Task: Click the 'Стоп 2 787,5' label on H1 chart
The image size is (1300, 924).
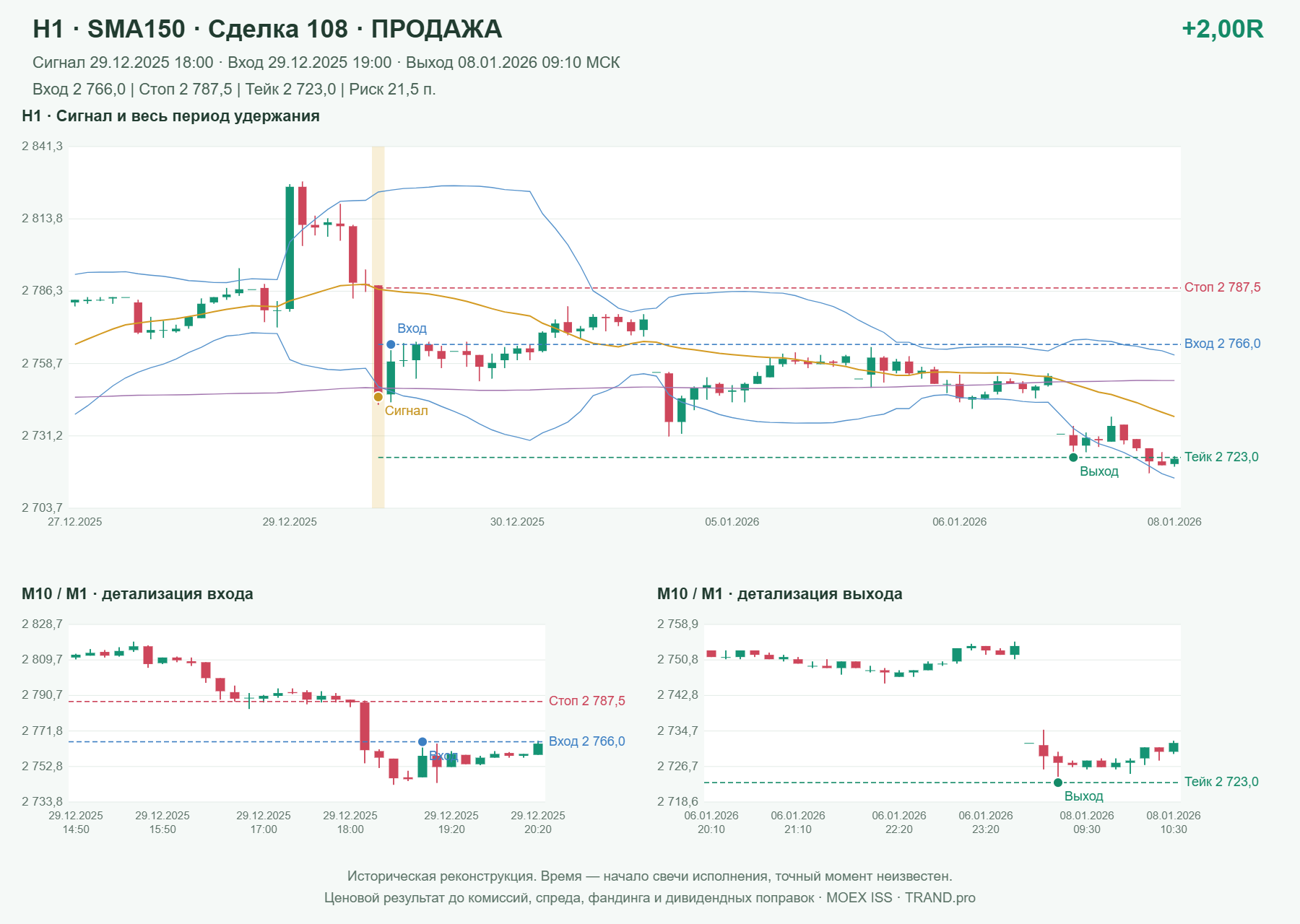Action: click(x=1222, y=287)
